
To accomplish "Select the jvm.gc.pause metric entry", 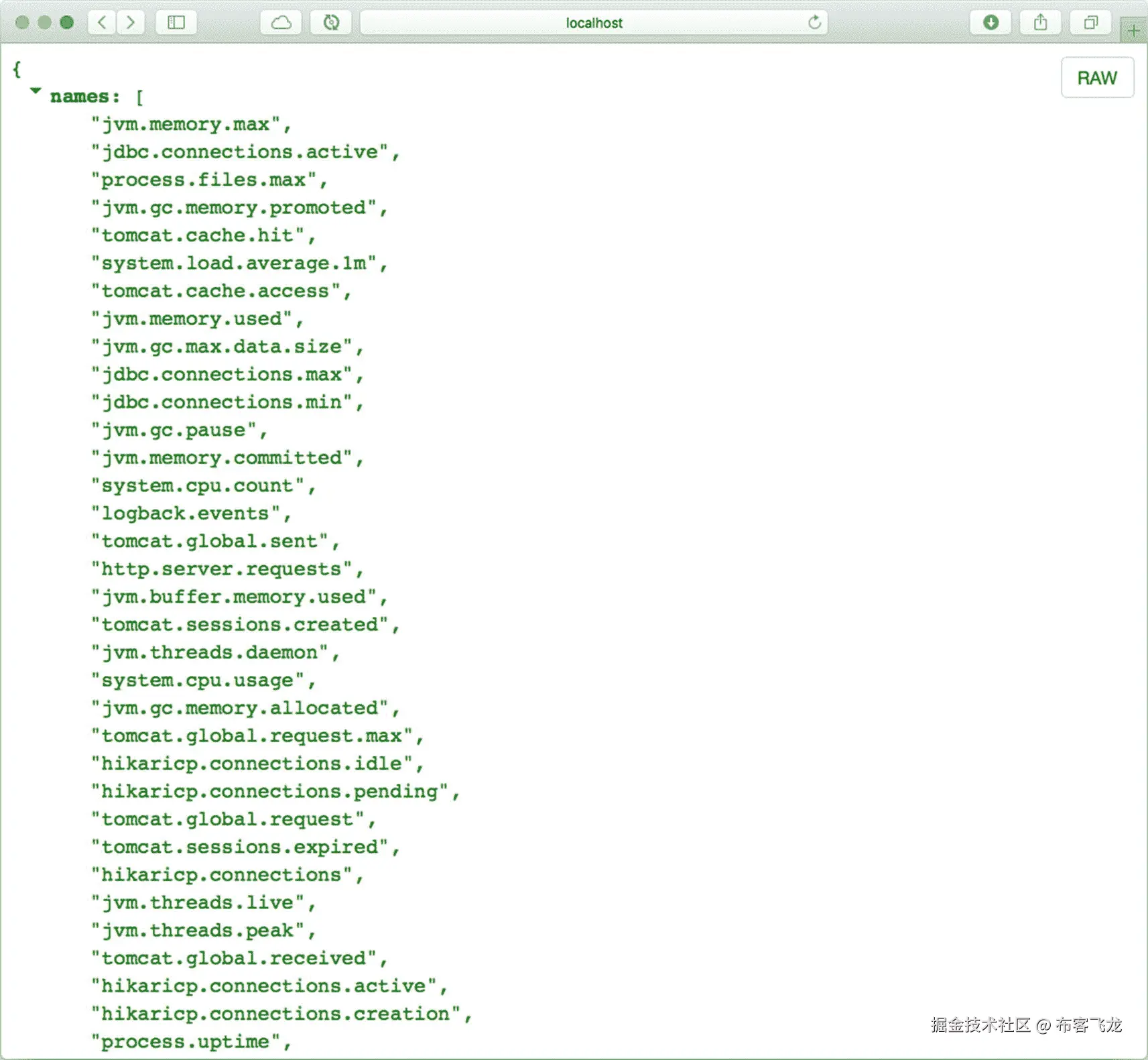I will (x=178, y=430).
